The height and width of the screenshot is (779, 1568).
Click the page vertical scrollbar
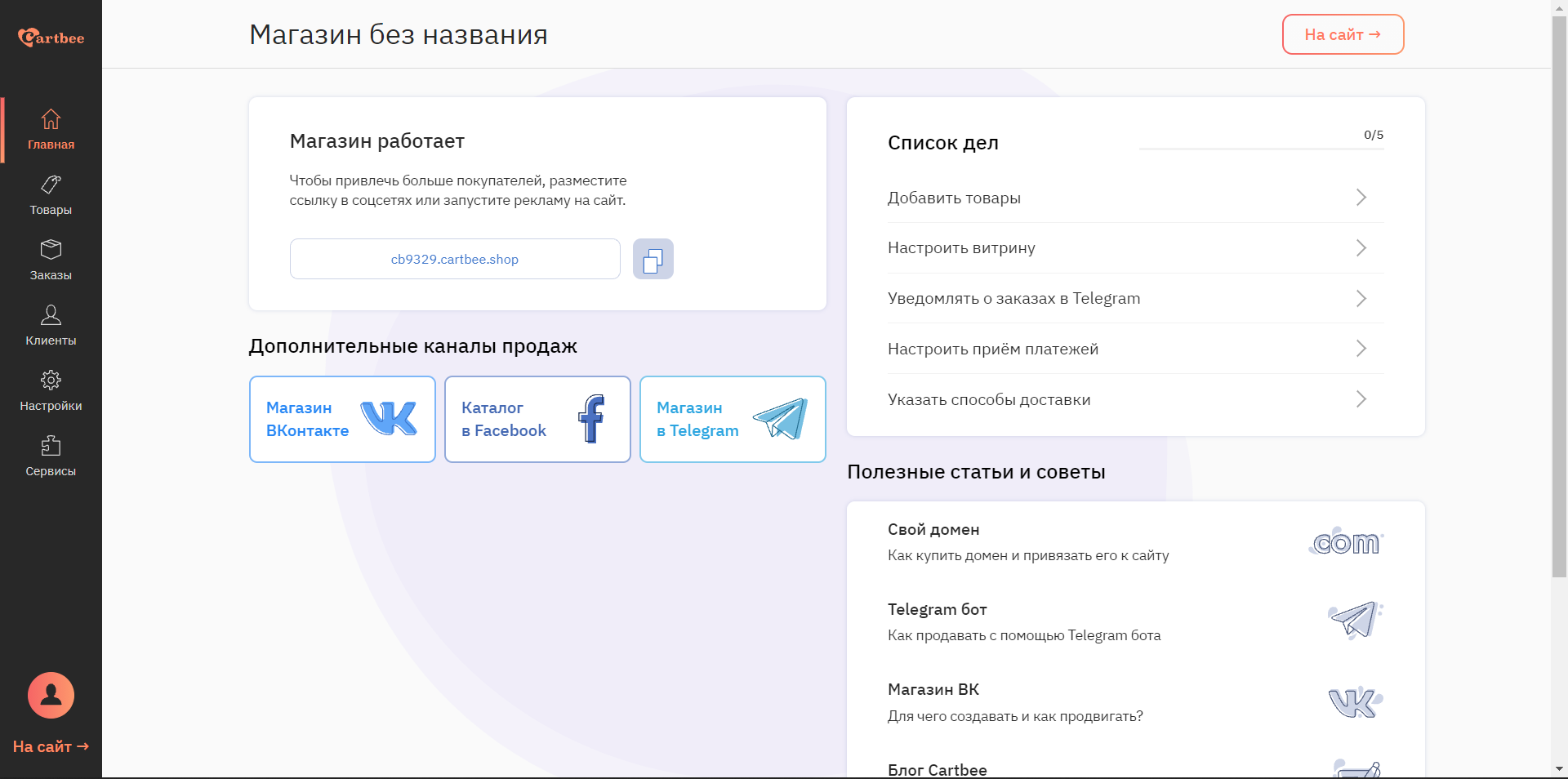tap(1560, 297)
